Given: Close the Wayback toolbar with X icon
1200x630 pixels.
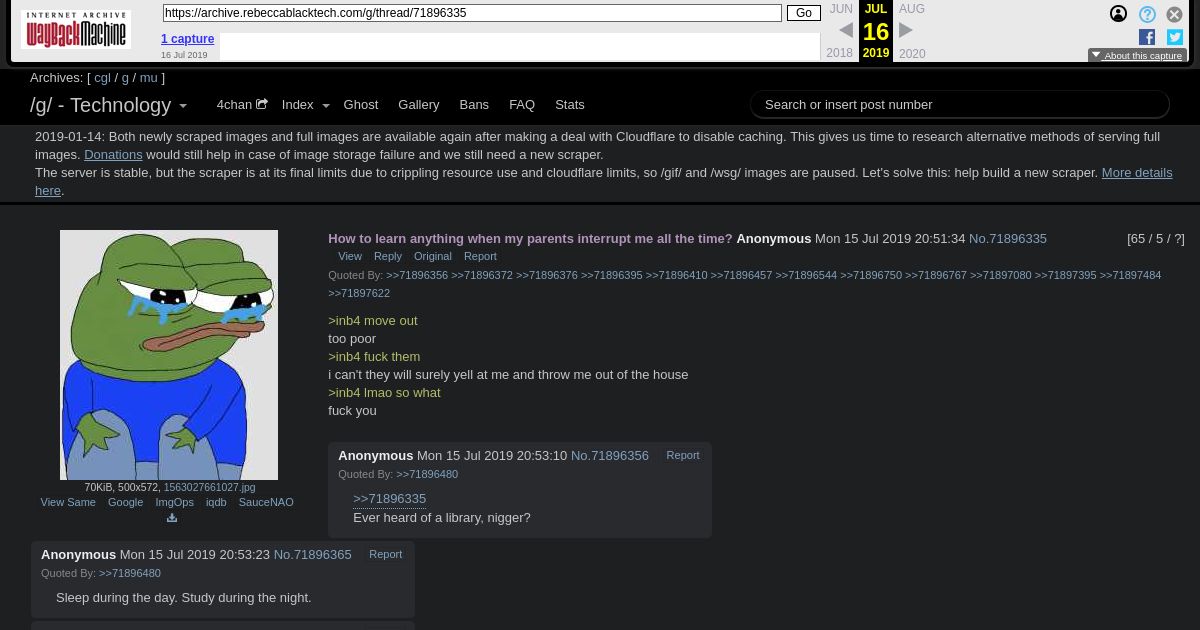Looking at the screenshot, I should pyautogui.click(x=1175, y=14).
